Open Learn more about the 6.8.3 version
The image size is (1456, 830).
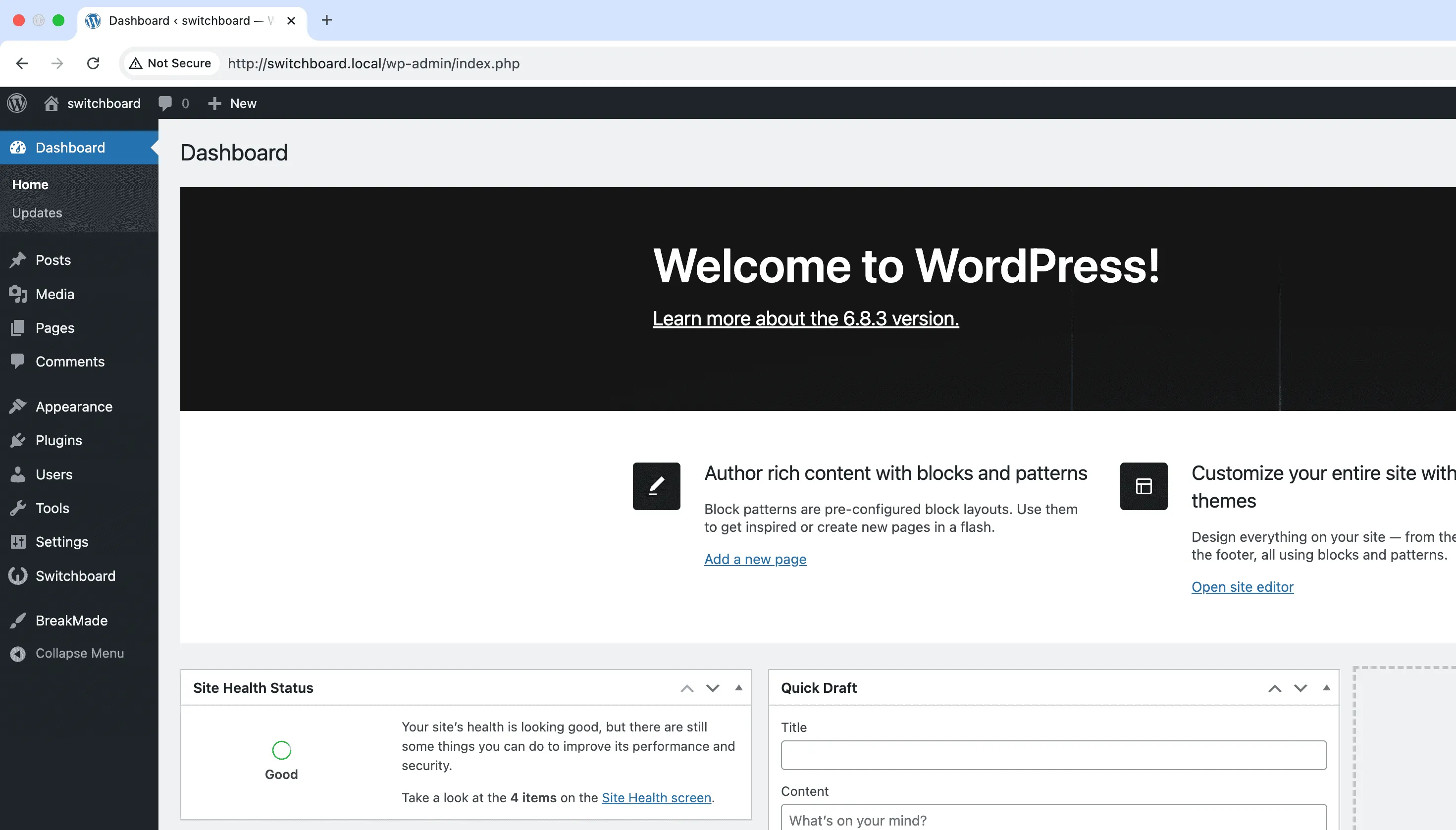805,318
